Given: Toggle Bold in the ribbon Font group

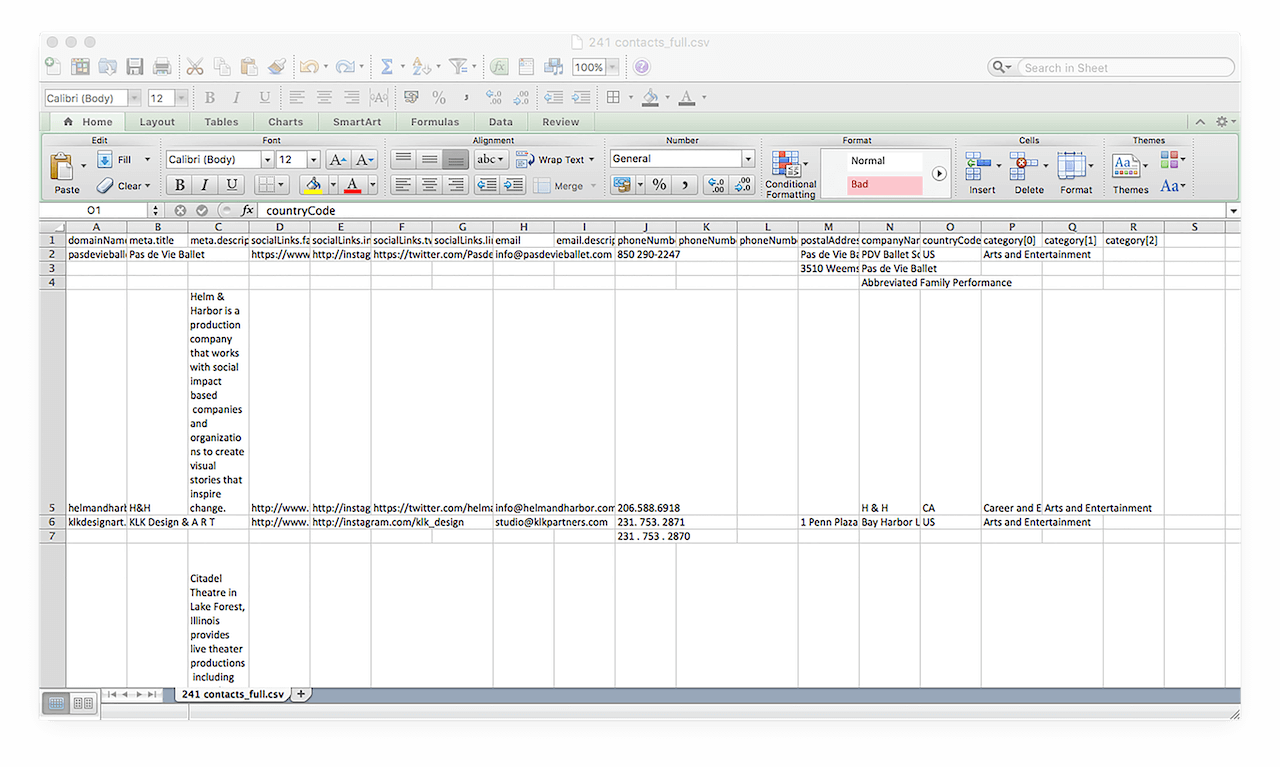Looking at the screenshot, I should point(180,185).
